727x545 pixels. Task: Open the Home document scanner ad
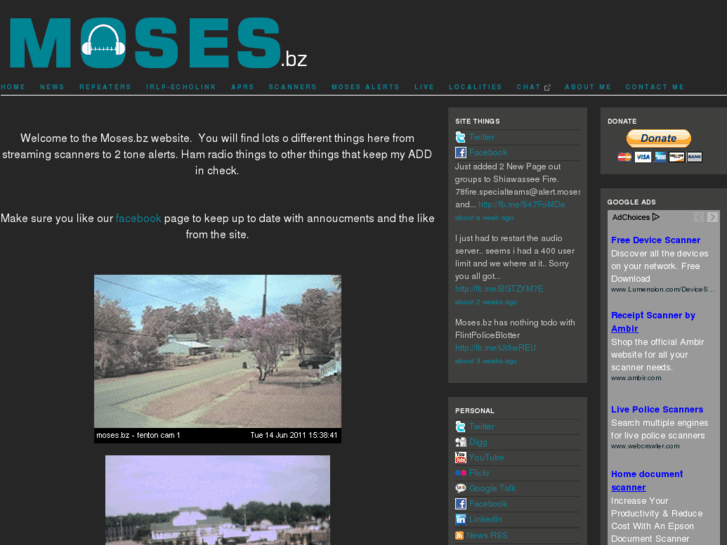pos(647,481)
